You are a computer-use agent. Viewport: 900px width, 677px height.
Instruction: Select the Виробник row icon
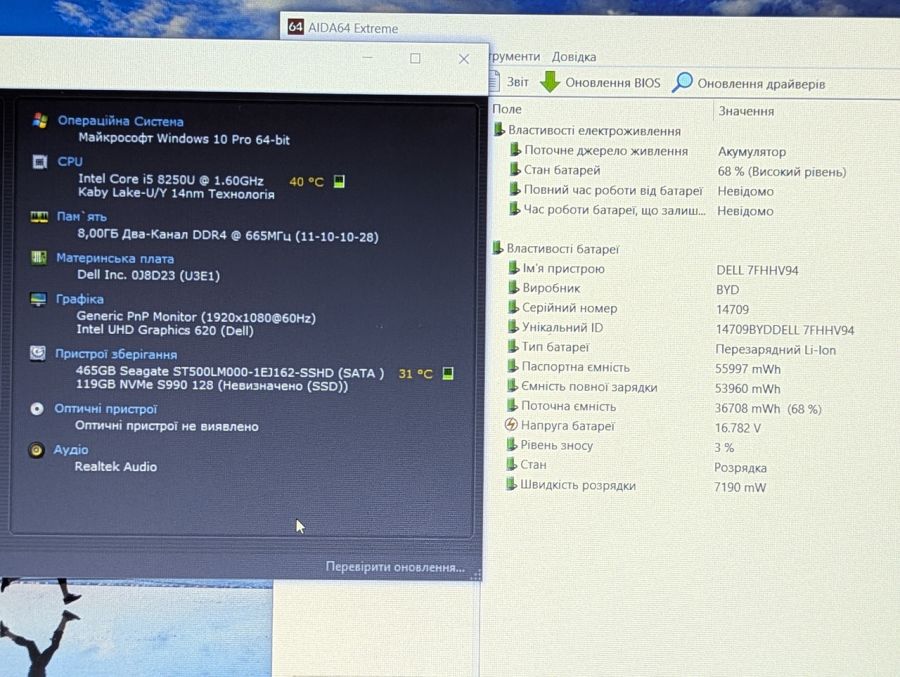point(514,287)
